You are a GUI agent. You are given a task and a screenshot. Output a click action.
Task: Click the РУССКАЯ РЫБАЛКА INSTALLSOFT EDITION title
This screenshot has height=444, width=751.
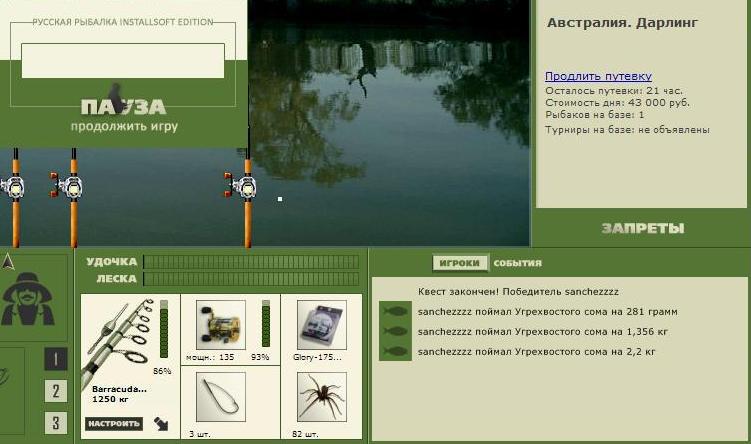pyautogui.click(x=123, y=22)
